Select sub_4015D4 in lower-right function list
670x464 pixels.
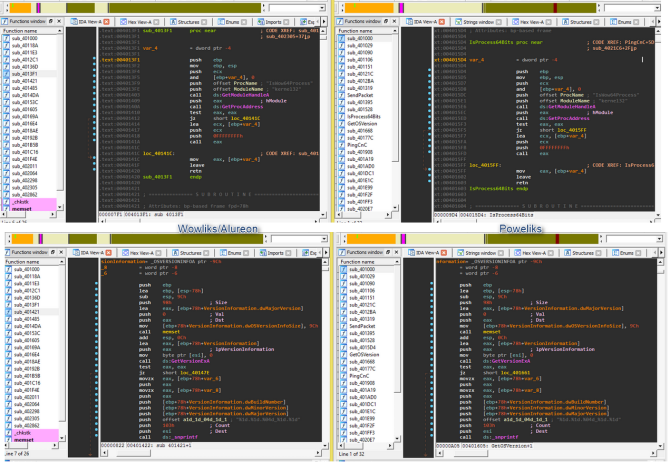point(363,347)
